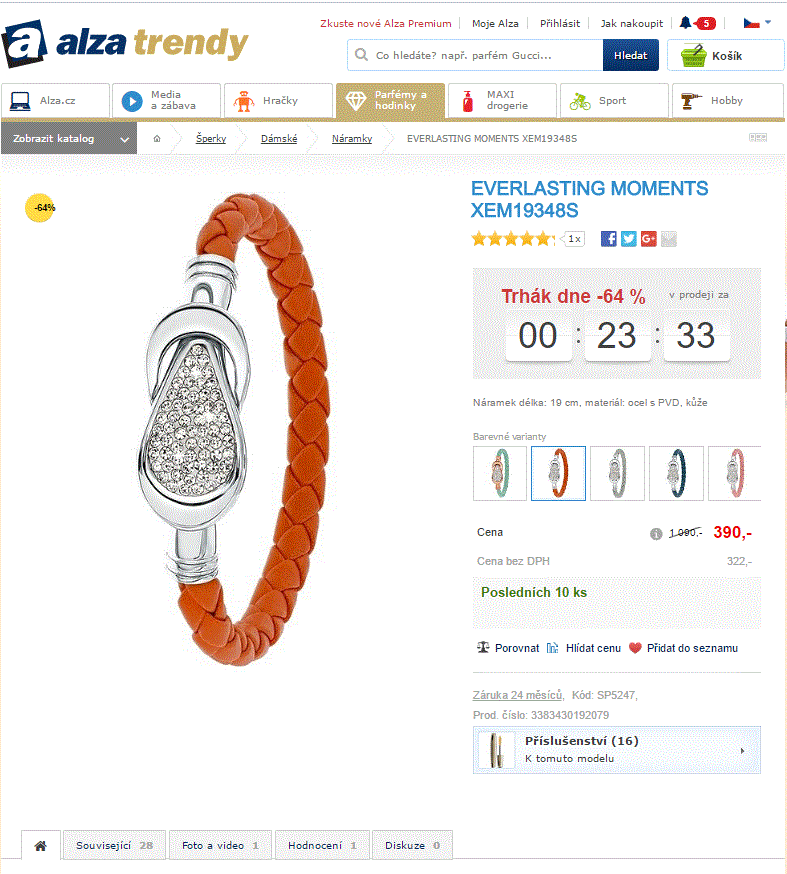The width and height of the screenshot is (787, 874).
Task: Click the Google Plus share icon
Action: [x=649, y=239]
